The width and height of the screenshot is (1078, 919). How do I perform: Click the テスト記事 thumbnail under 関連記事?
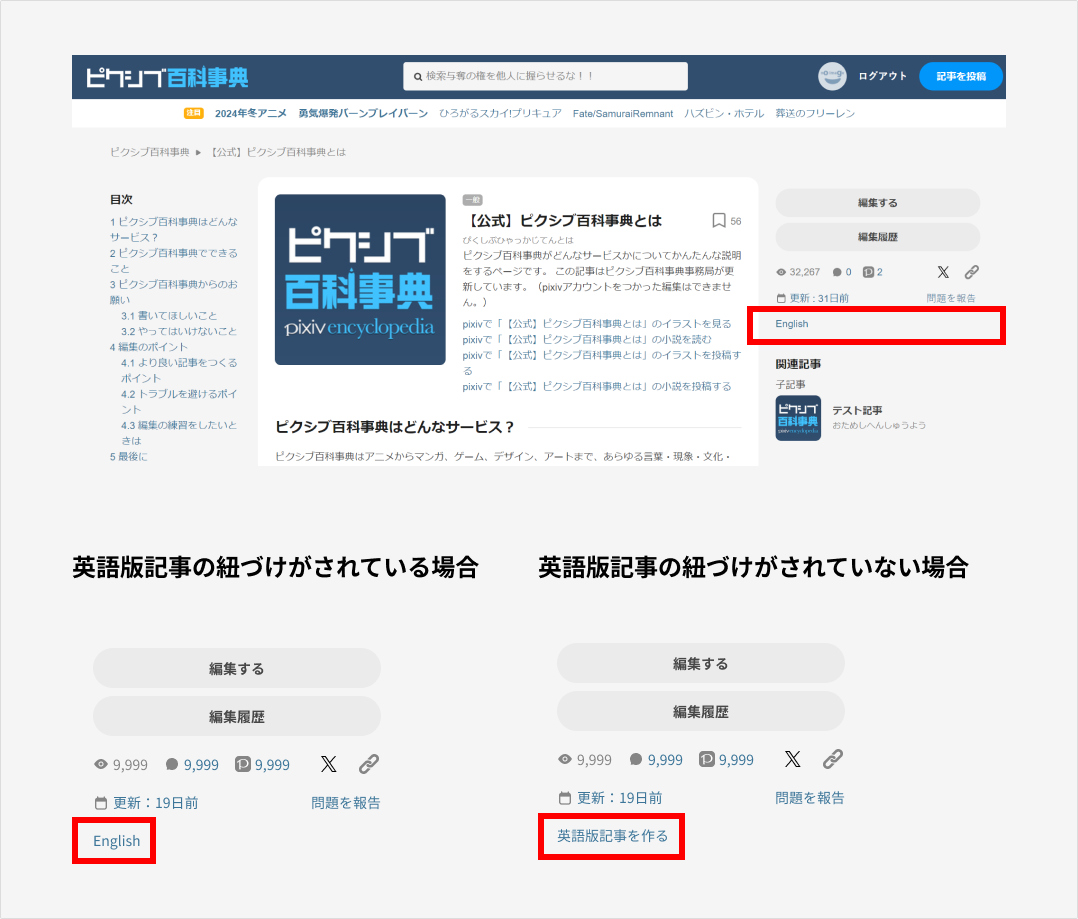798,418
